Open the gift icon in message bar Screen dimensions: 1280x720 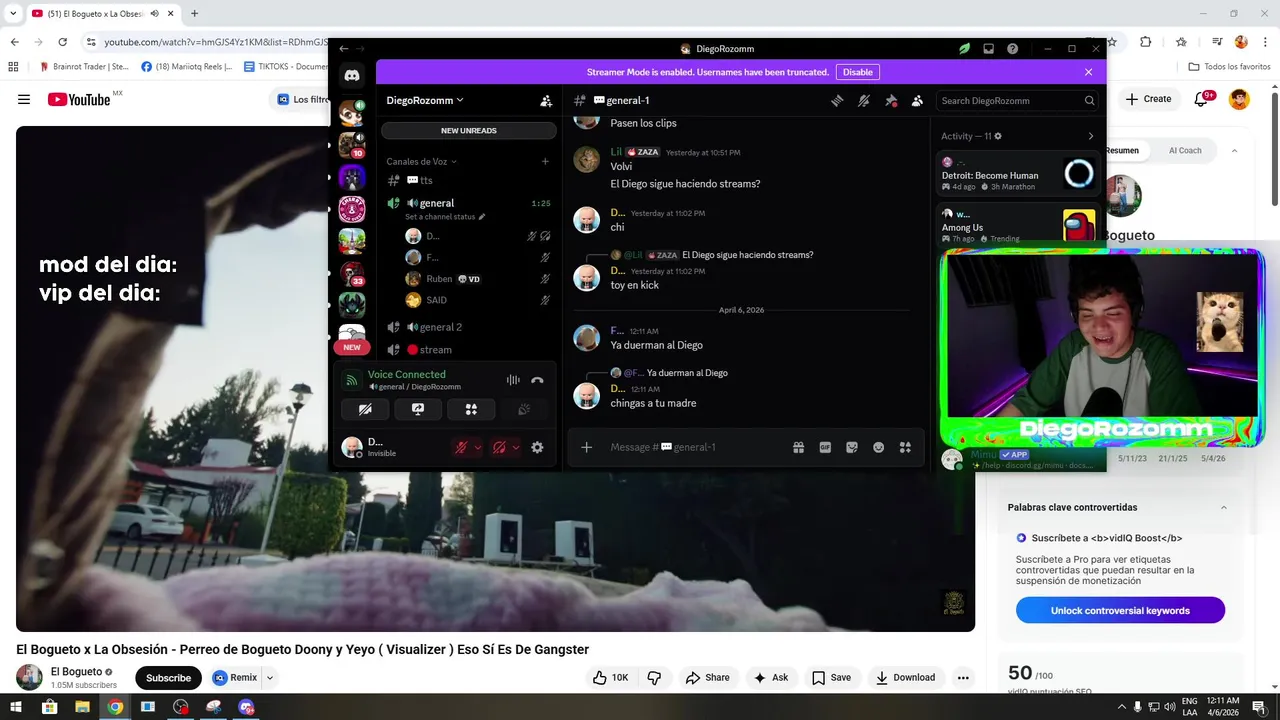click(798, 447)
